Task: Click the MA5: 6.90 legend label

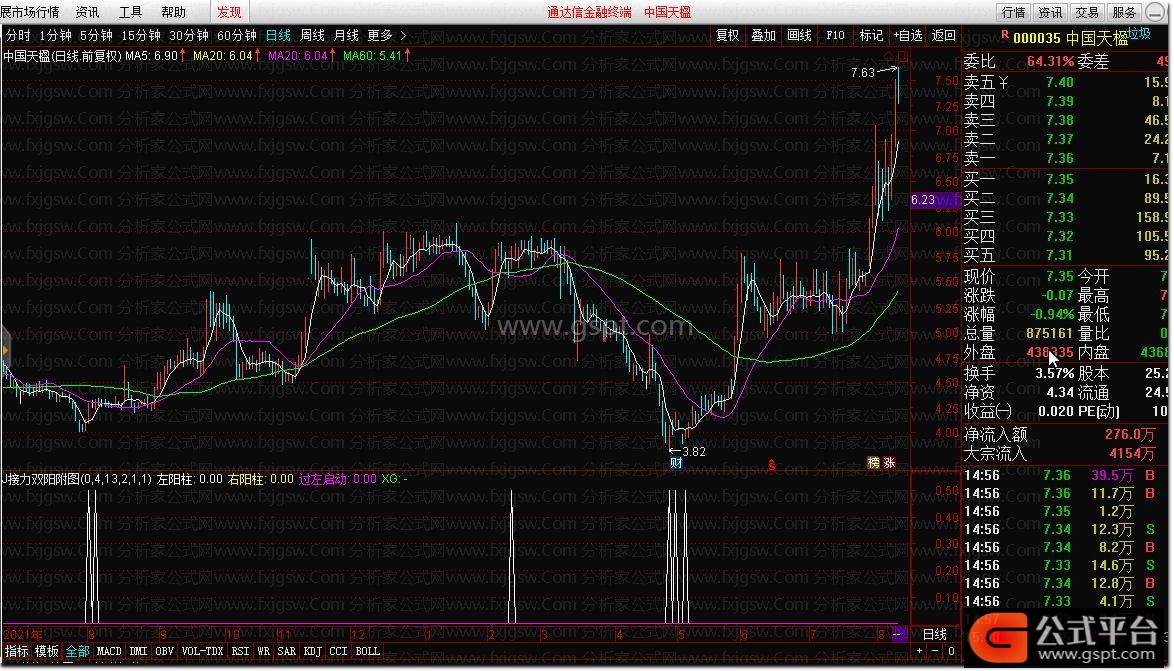Action: click(x=152, y=55)
